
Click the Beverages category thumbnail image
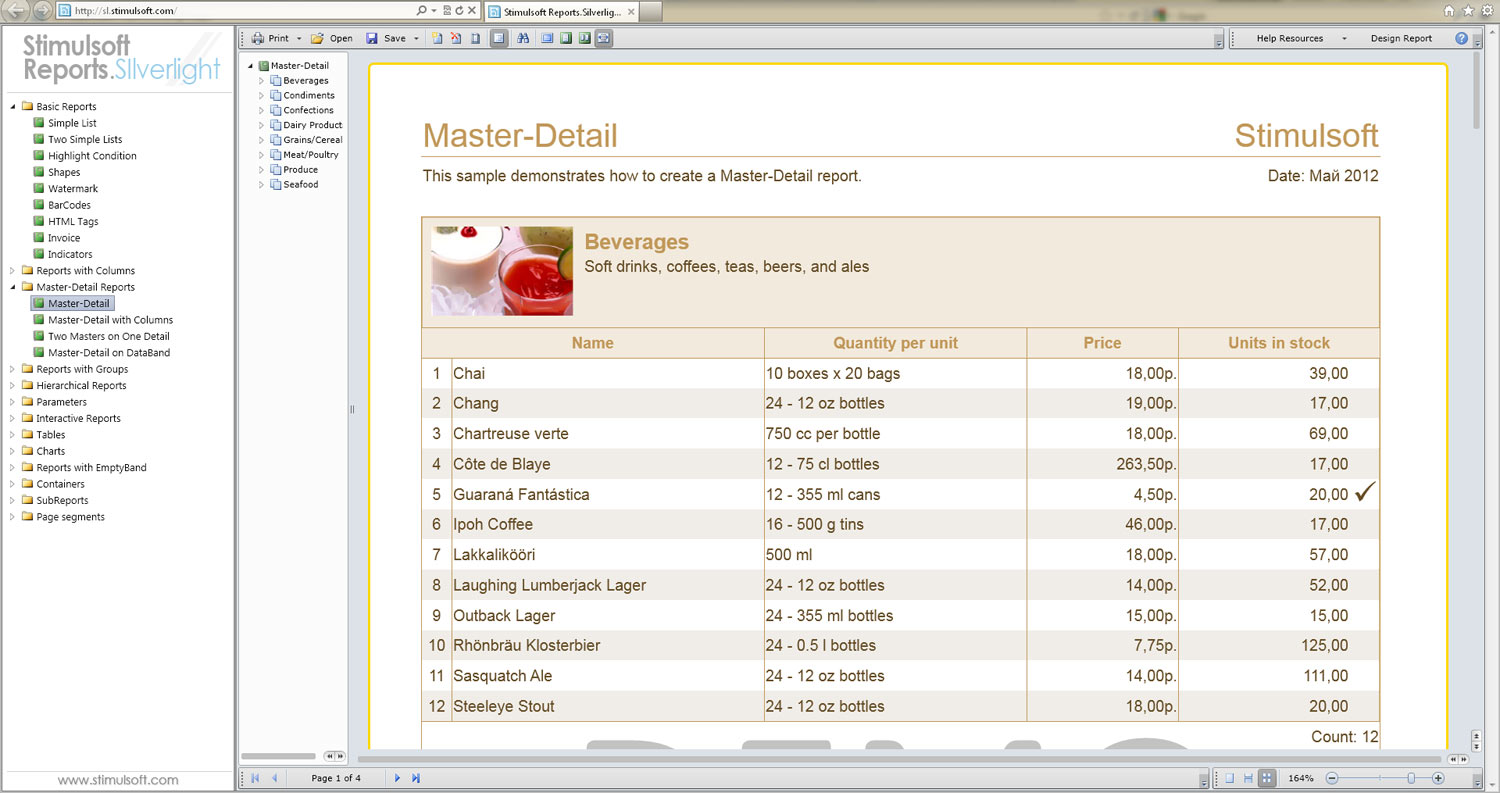502,271
